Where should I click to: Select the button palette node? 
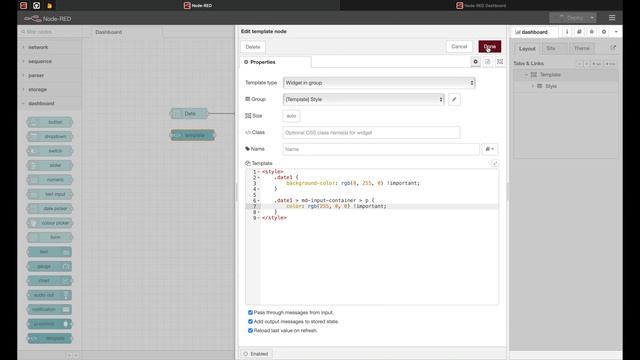click(50, 122)
